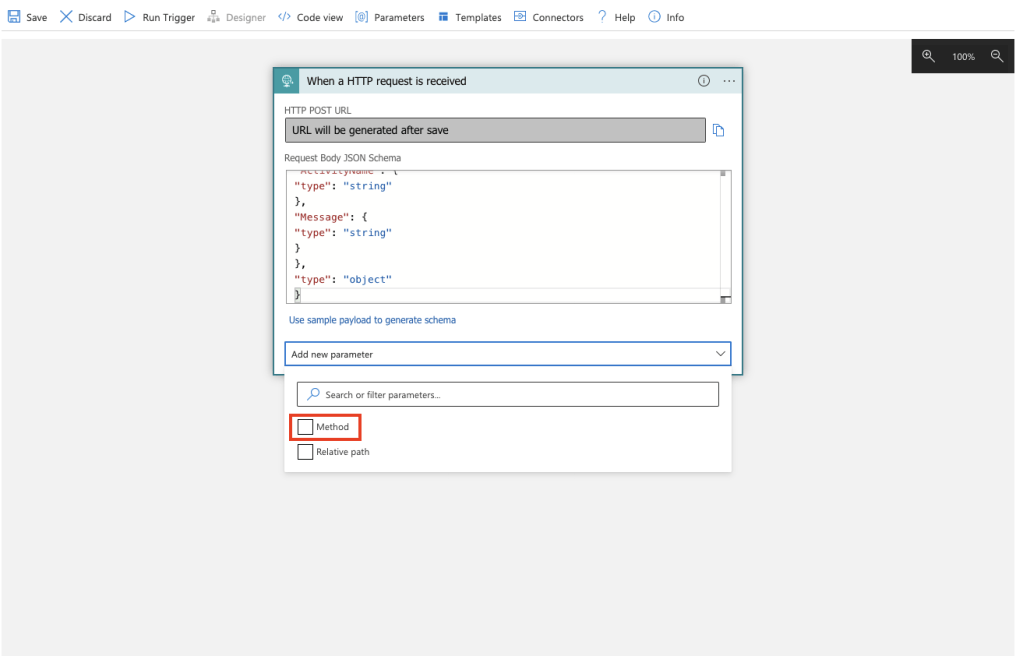The width and height of the screenshot is (1023, 656).
Task: Open the trigger's ellipsis menu
Action: tap(729, 81)
